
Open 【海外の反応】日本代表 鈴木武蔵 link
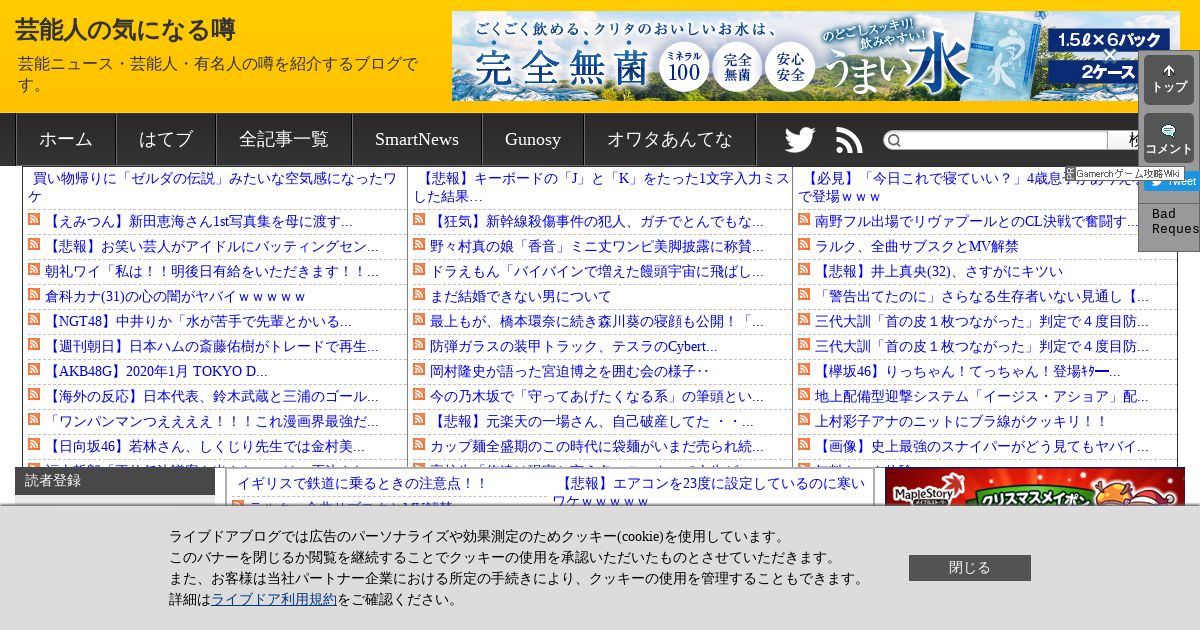tap(212, 396)
